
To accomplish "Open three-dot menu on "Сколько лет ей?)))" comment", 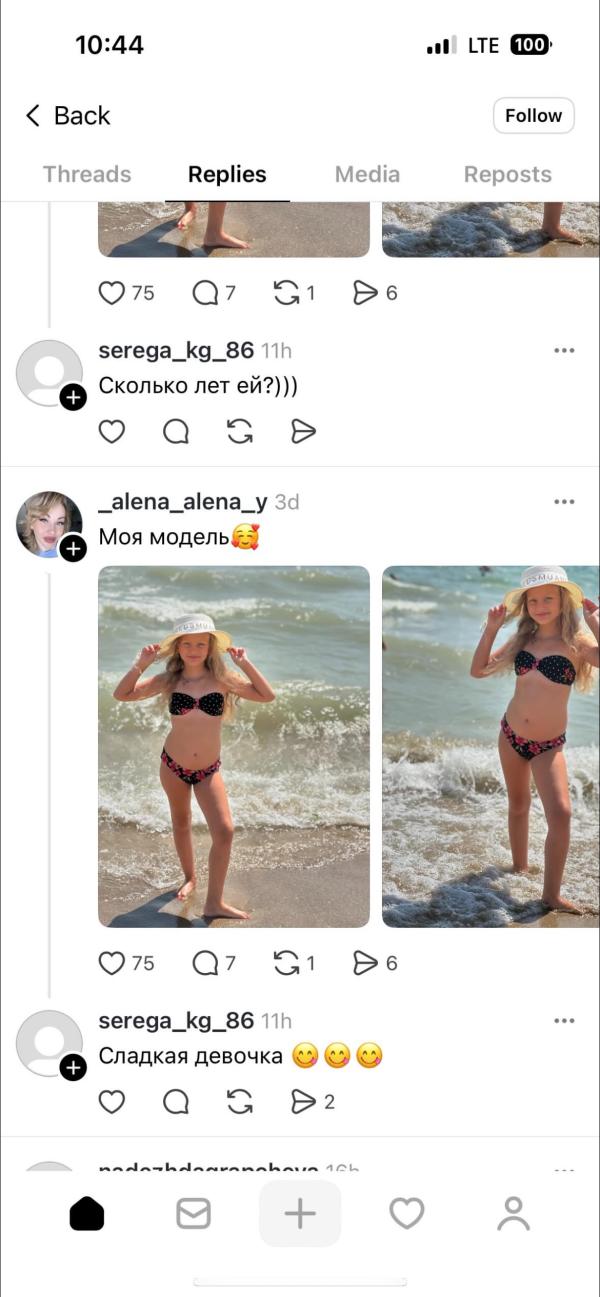I will (564, 350).
